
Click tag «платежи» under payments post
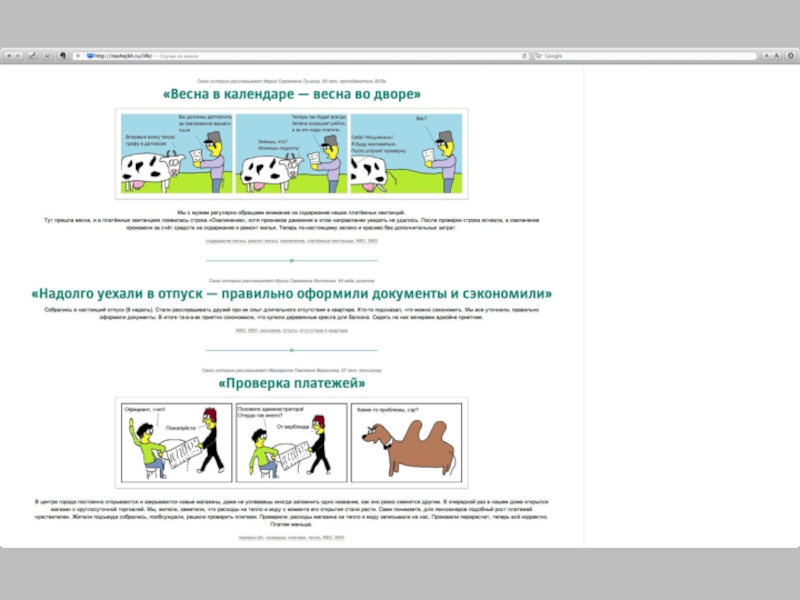click(x=296, y=537)
